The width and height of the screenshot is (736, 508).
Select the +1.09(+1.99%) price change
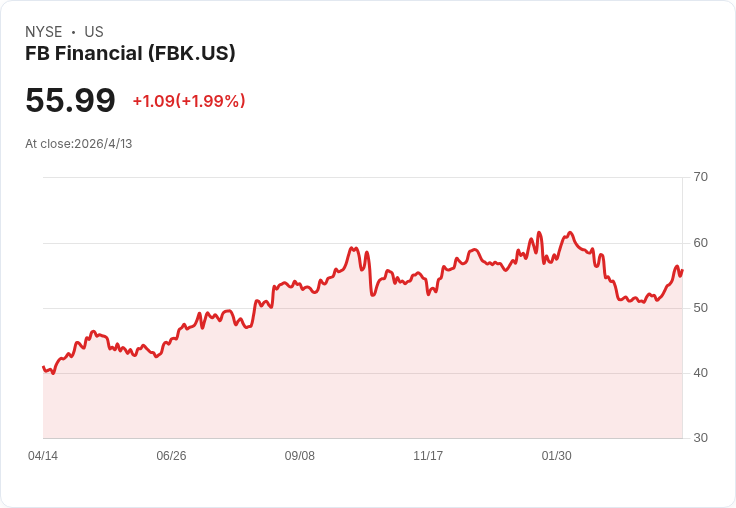coord(189,101)
